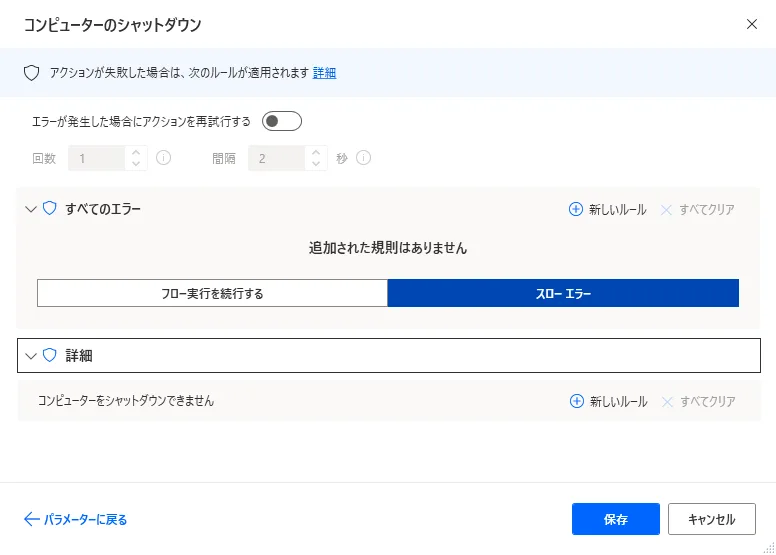Click the info icon next to 回数
Screen dimensions: 776x555
[x=164, y=158]
